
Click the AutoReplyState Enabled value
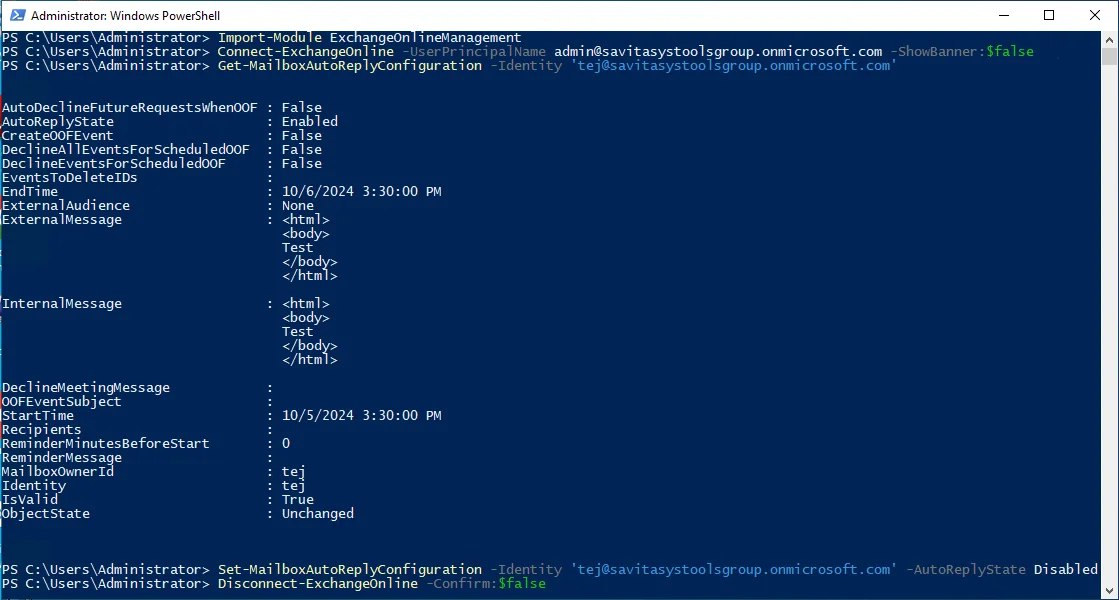tap(310, 121)
